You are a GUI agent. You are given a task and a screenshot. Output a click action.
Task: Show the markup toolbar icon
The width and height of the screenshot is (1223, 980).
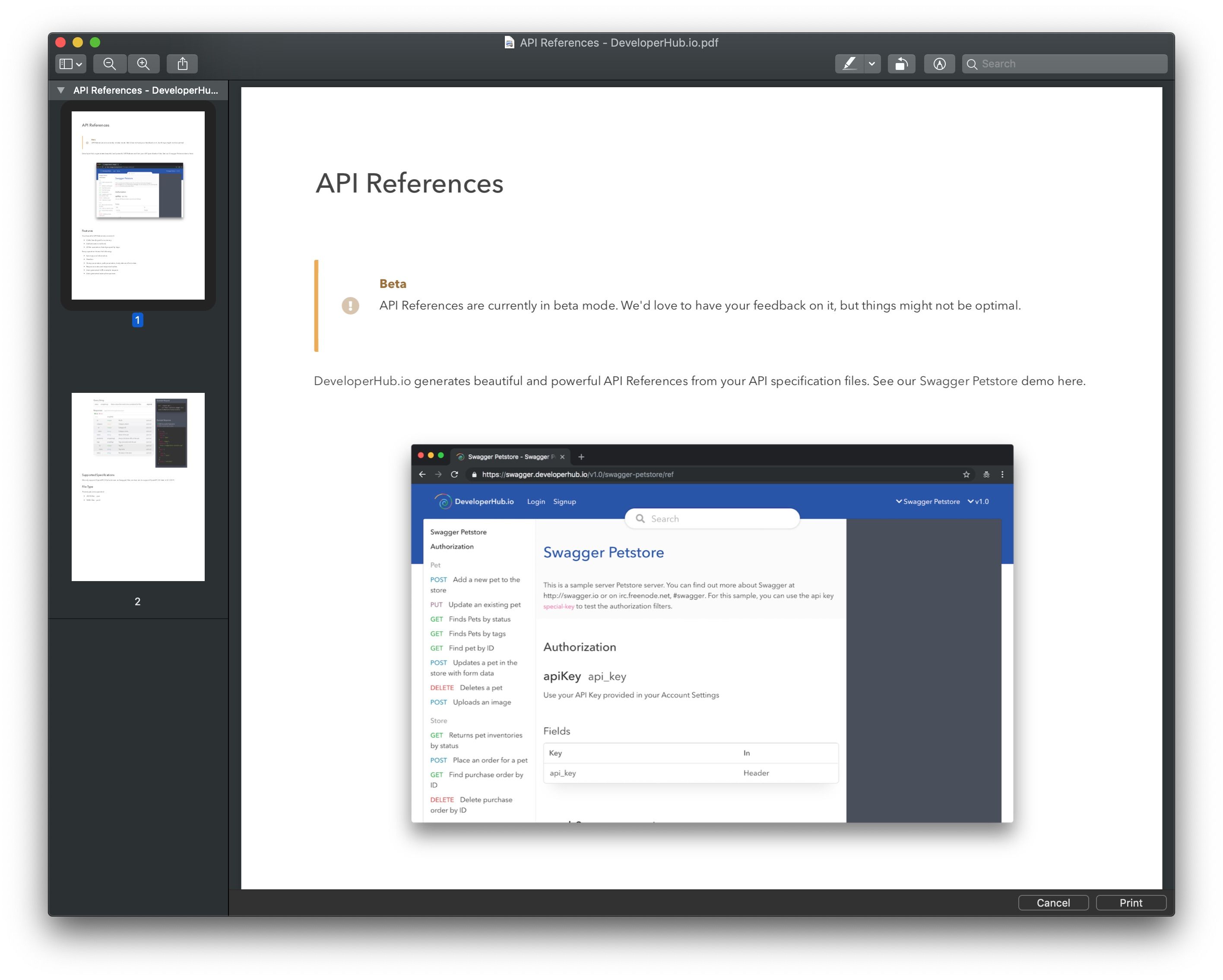[939, 63]
